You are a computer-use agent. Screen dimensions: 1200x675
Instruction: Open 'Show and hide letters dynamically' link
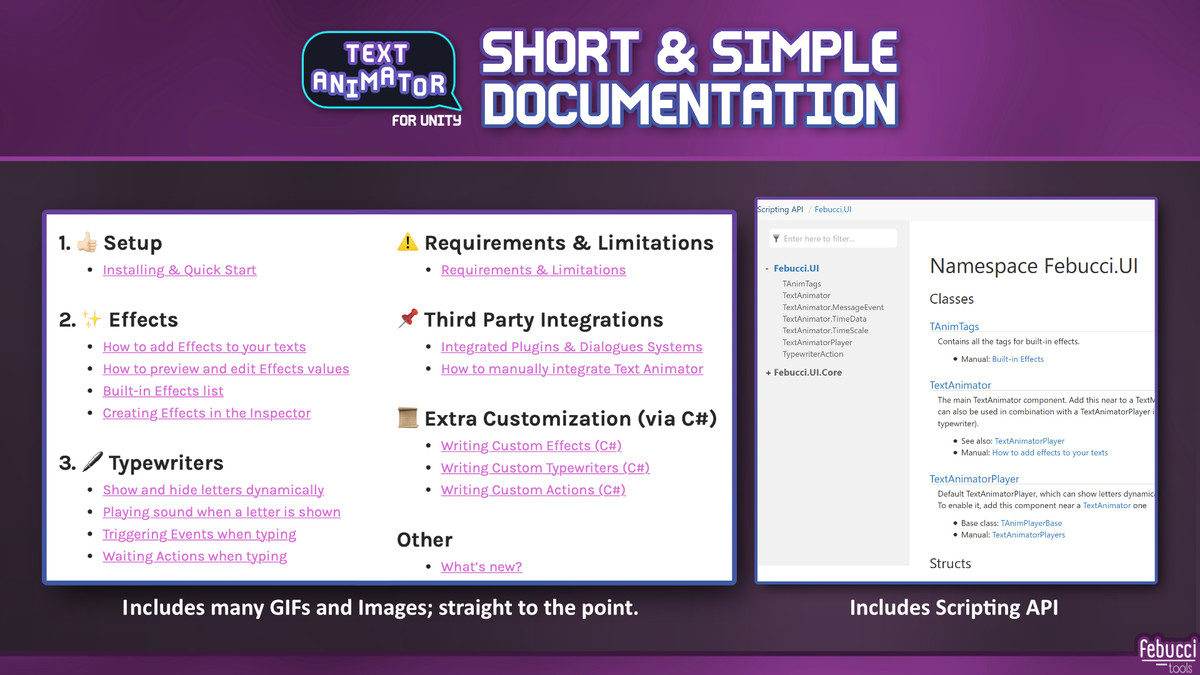[x=213, y=490]
